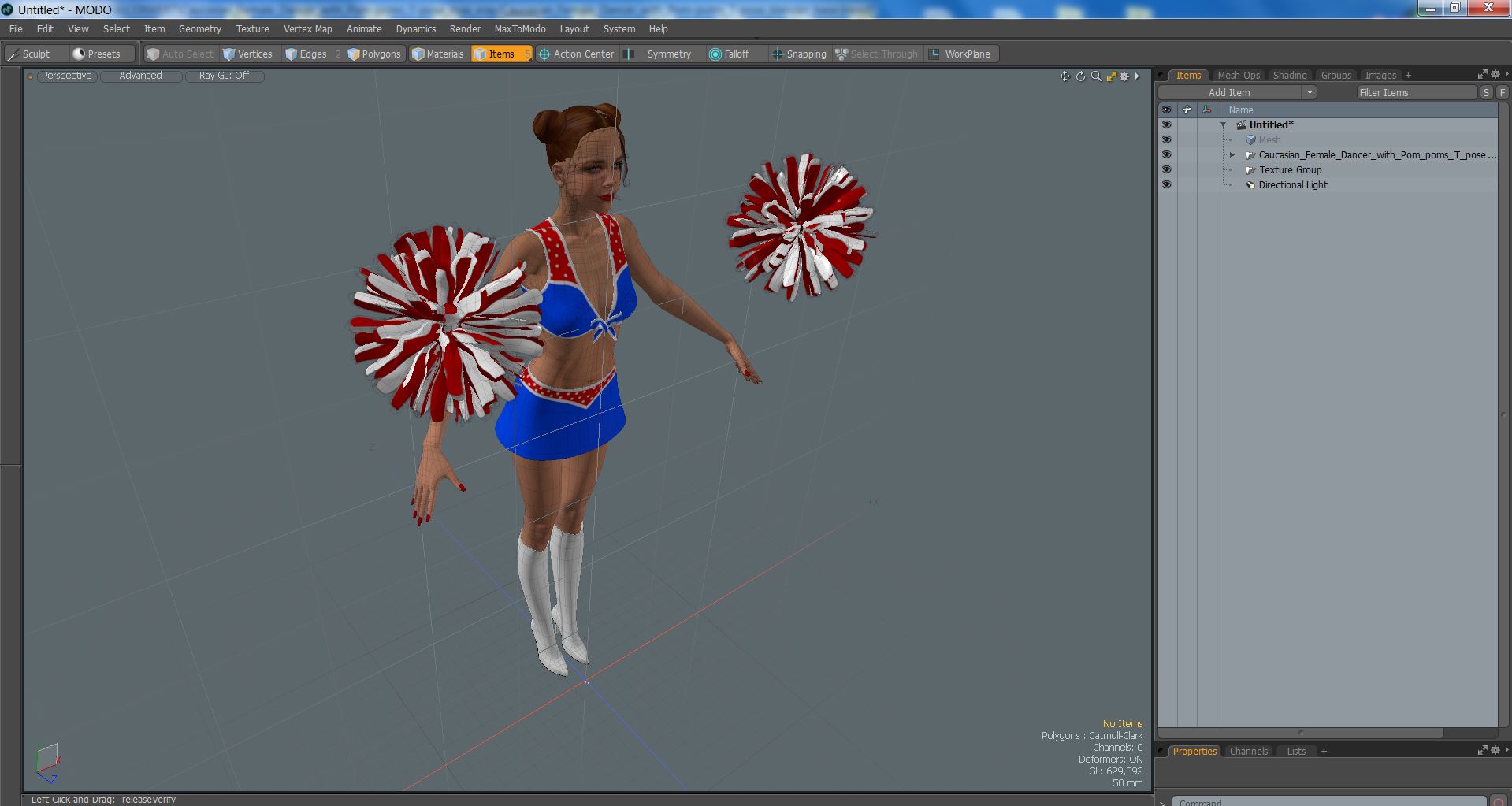Click the viewport rotate icon

(x=1080, y=76)
